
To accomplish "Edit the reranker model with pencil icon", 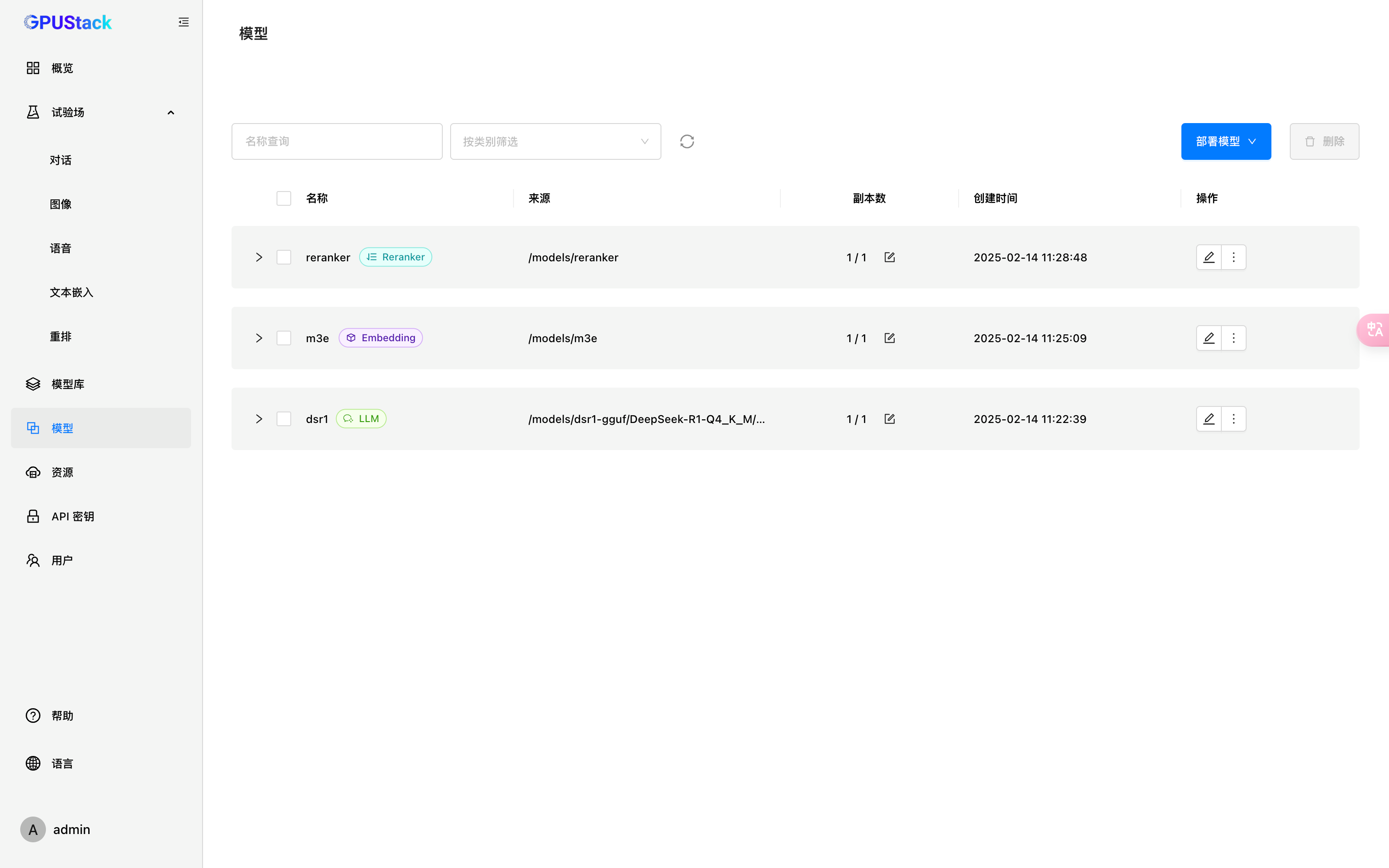I will pos(1209,257).
